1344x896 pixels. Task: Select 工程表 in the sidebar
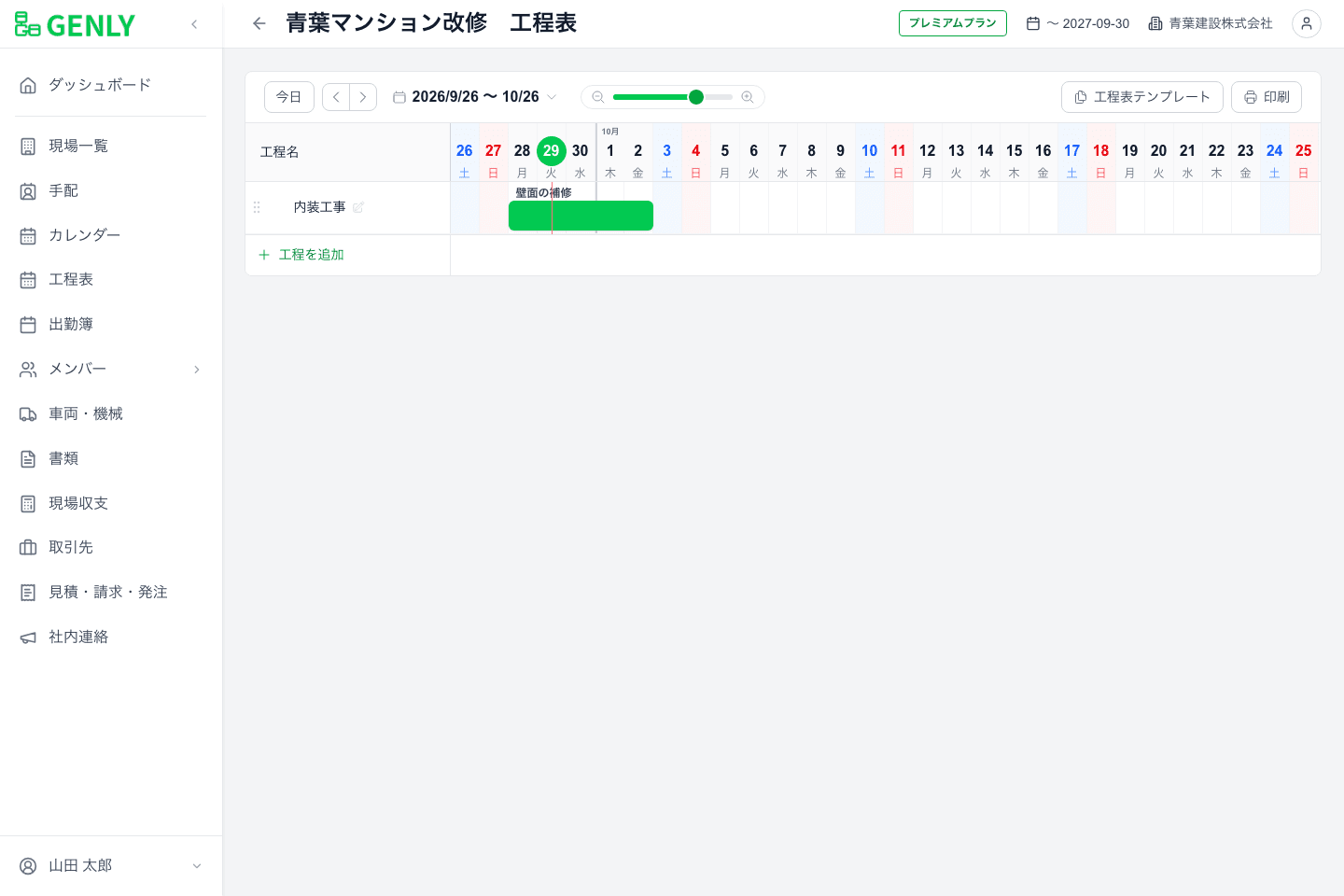111,279
